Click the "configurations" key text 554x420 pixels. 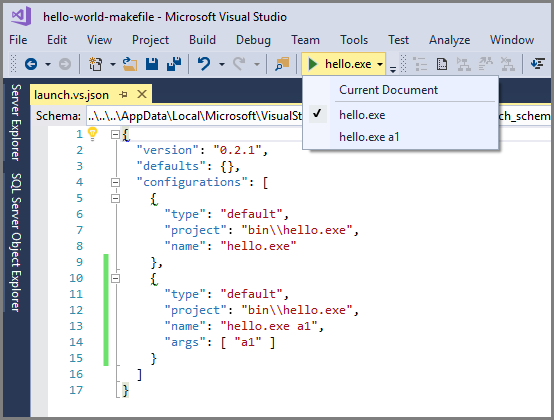coord(192,182)
